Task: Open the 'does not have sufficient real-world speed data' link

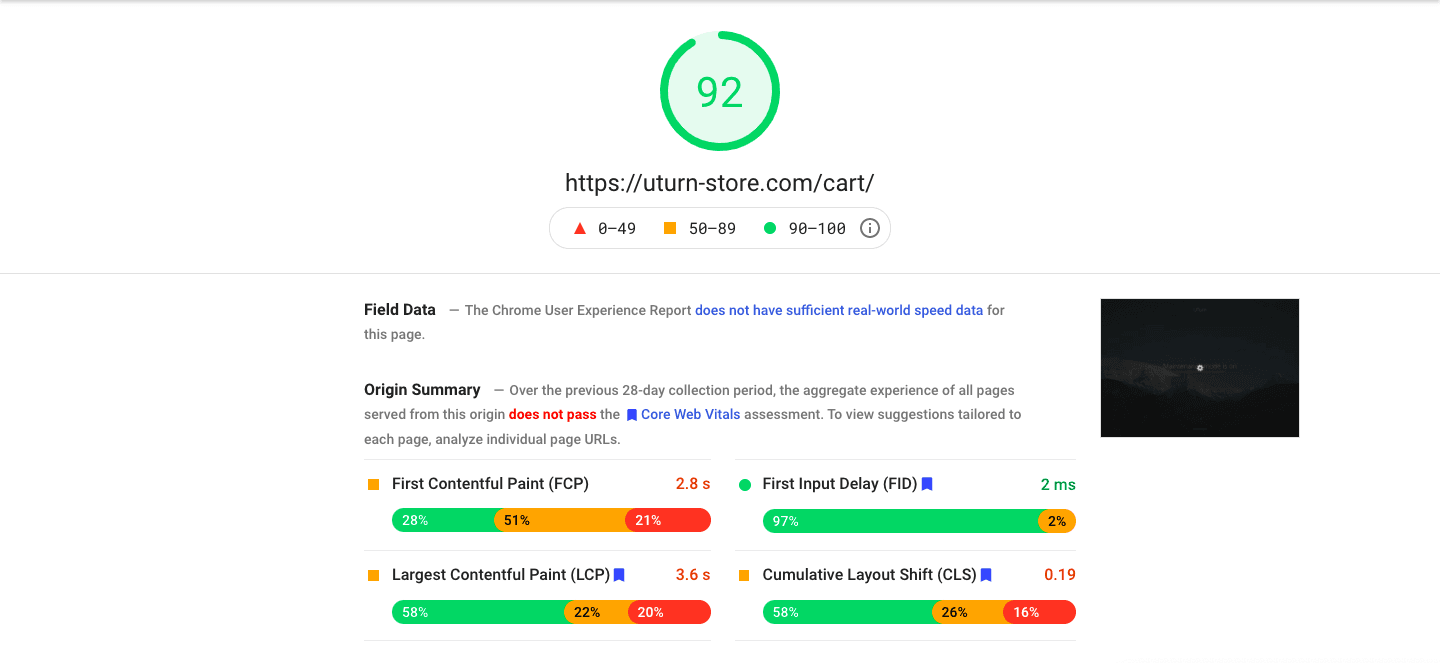Action: 839,310
